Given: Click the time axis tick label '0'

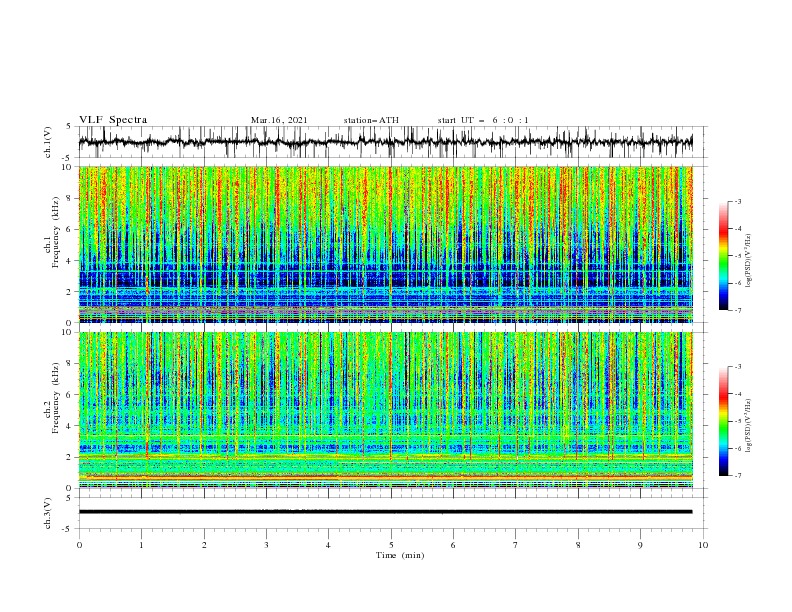Looking at the screenshot, I should 79,545.
